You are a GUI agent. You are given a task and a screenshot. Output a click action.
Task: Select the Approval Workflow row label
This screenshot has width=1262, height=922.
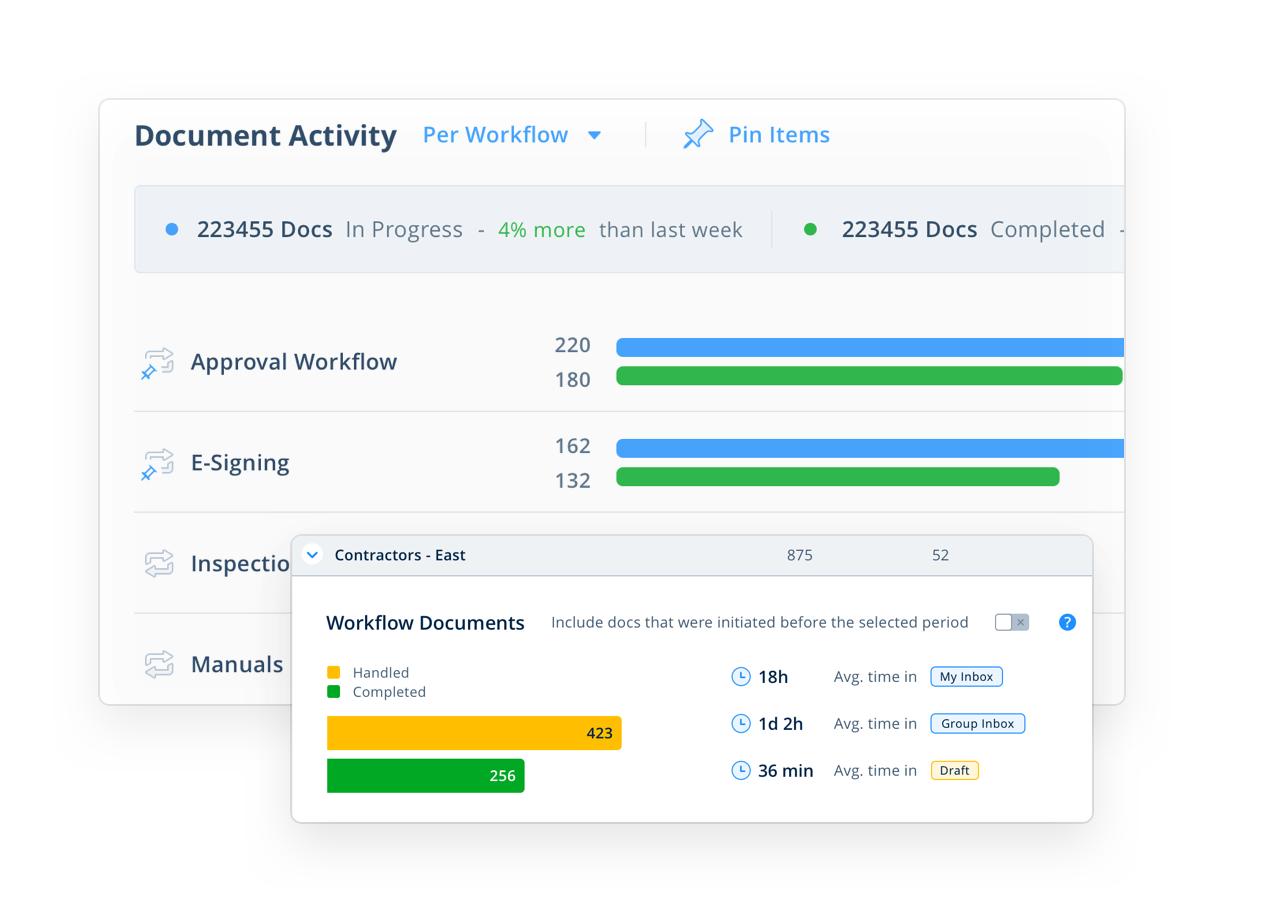(294, 362)
